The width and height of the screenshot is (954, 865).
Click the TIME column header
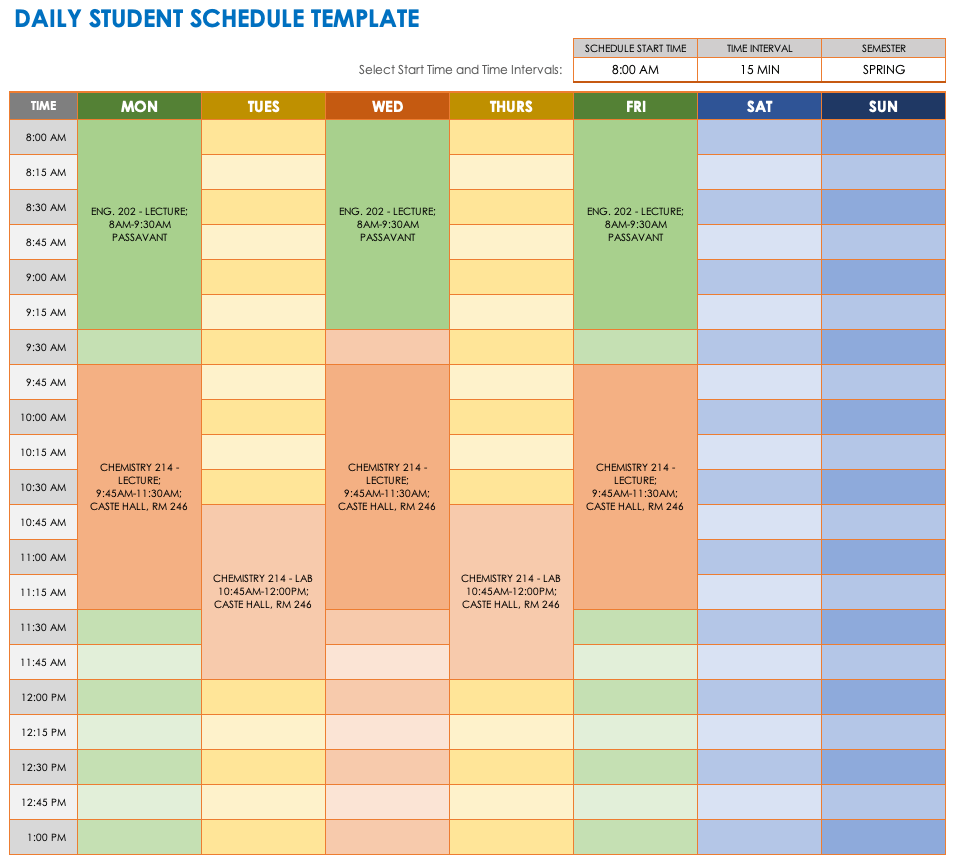tap(43, 106)
